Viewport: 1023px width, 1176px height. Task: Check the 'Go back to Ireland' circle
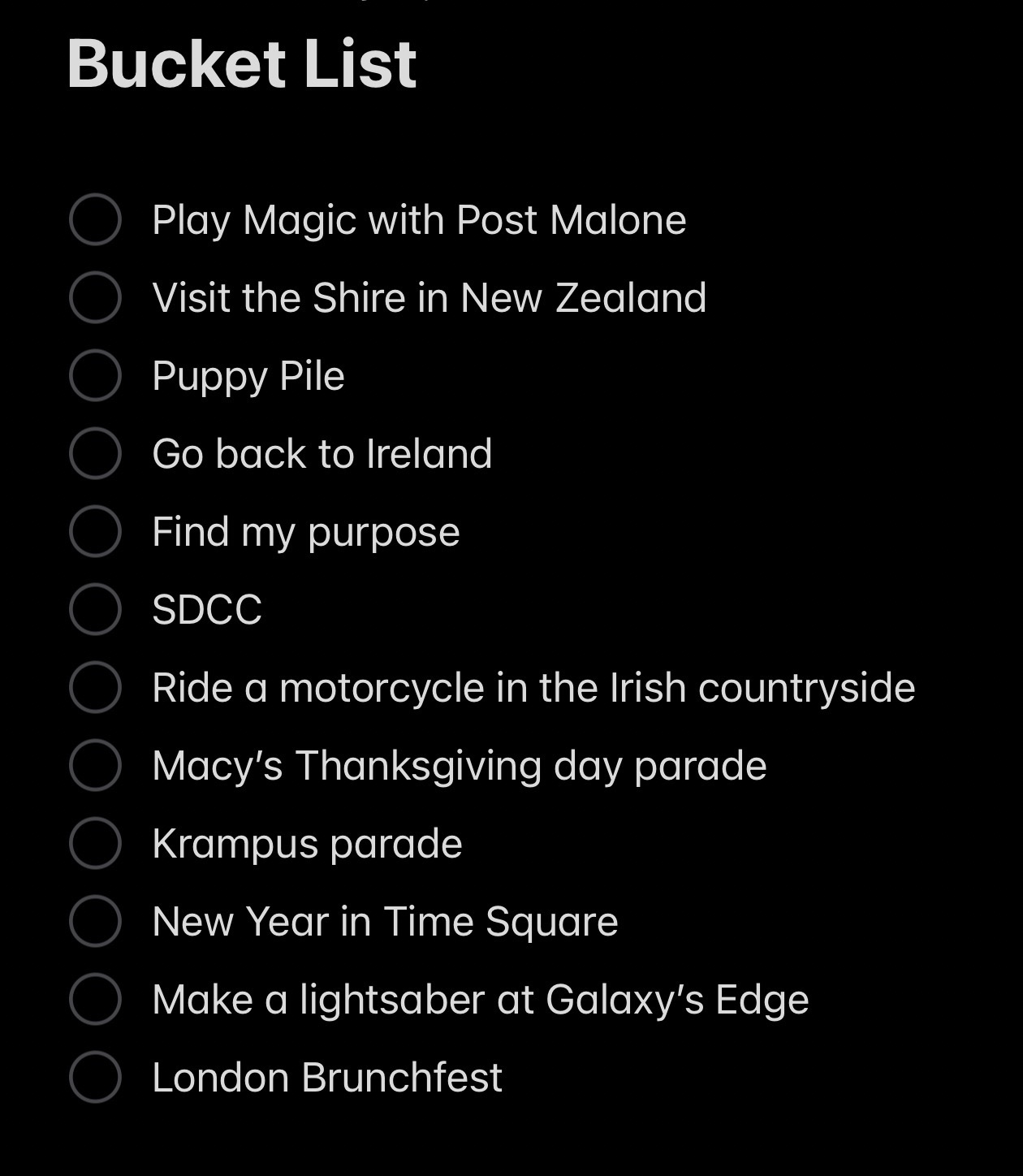[x=95, y=453]
